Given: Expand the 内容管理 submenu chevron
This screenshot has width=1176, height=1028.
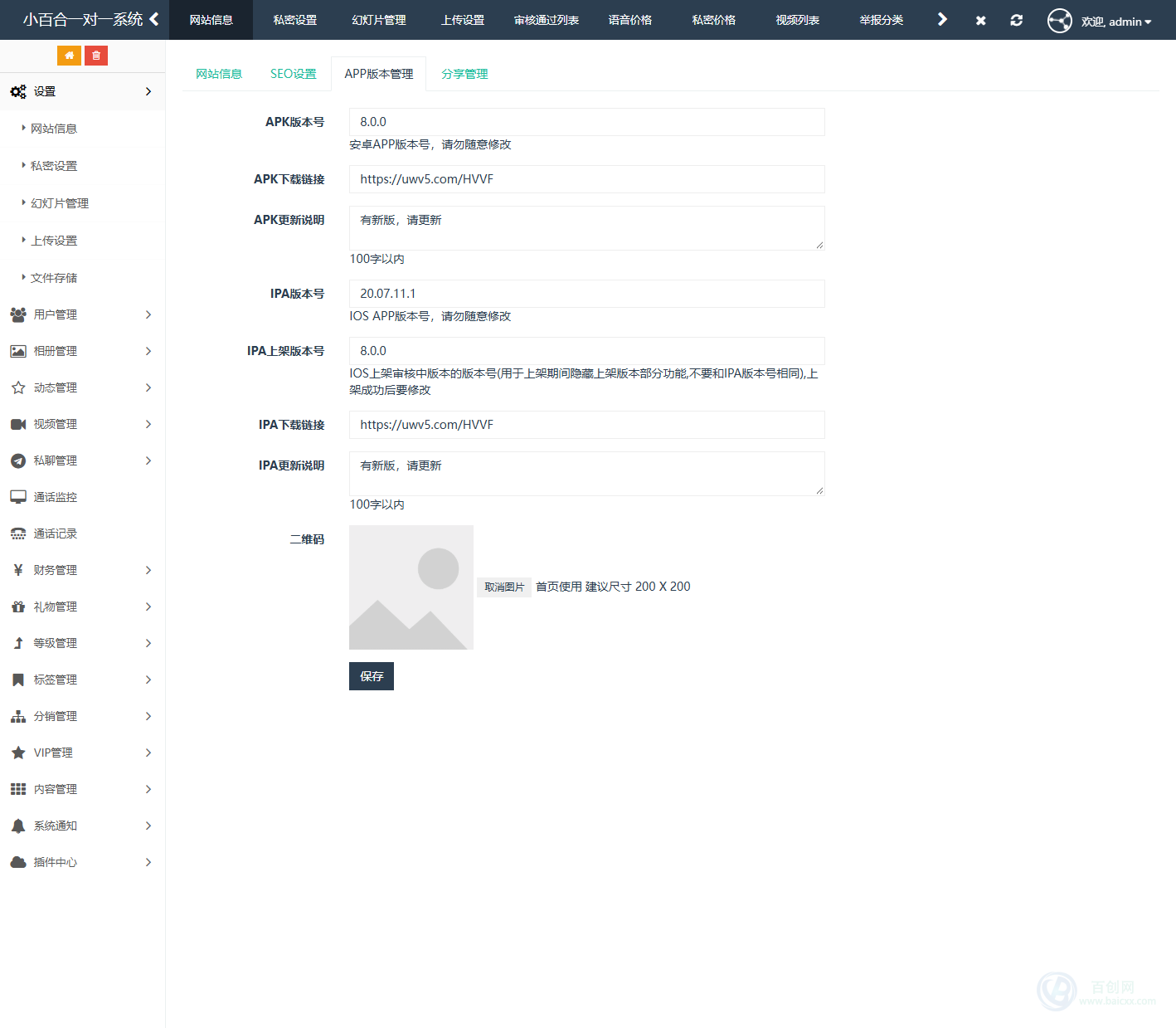Looking at the screenshot, I should 148,789.
